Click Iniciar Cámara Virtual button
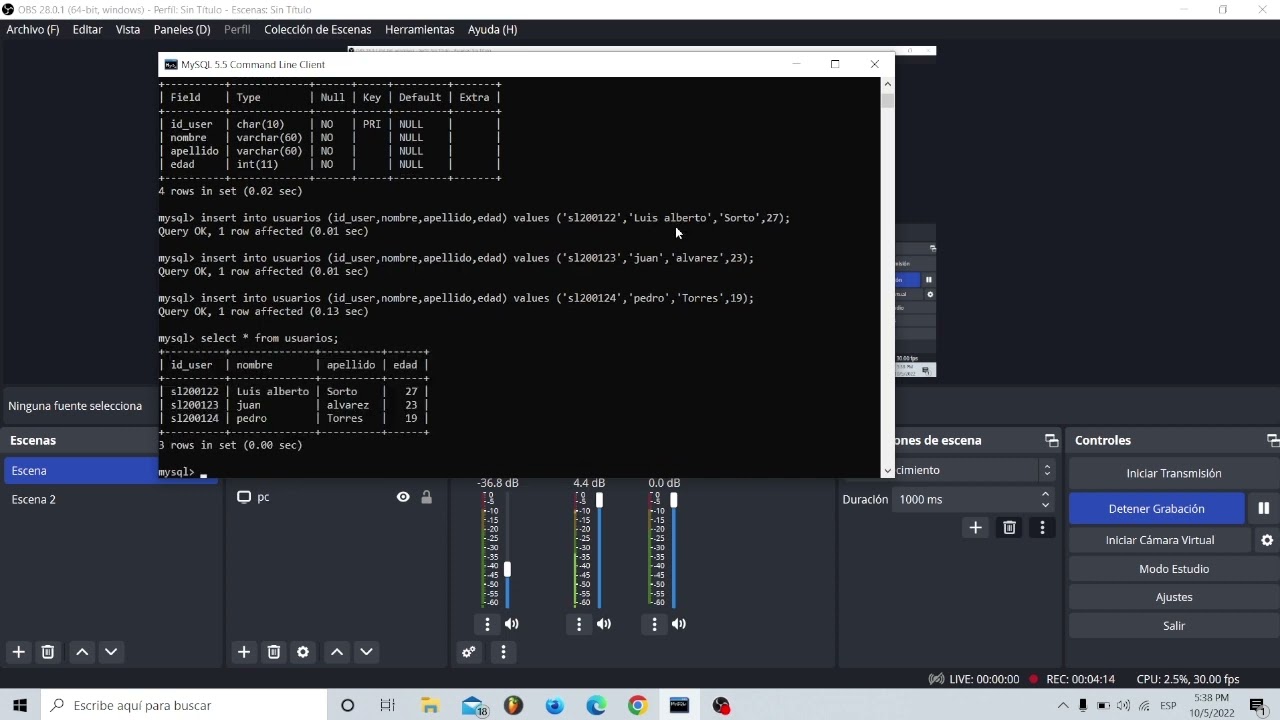The width and height of the screenshot is (1280, 720). [x=1160, y=540]
